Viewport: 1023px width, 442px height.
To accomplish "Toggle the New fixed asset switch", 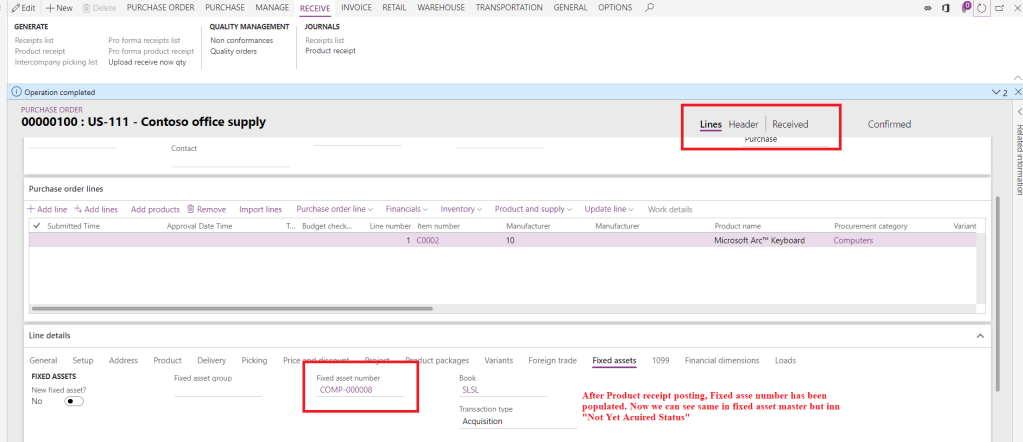I will pyautogui.click(x=73, y=401).
